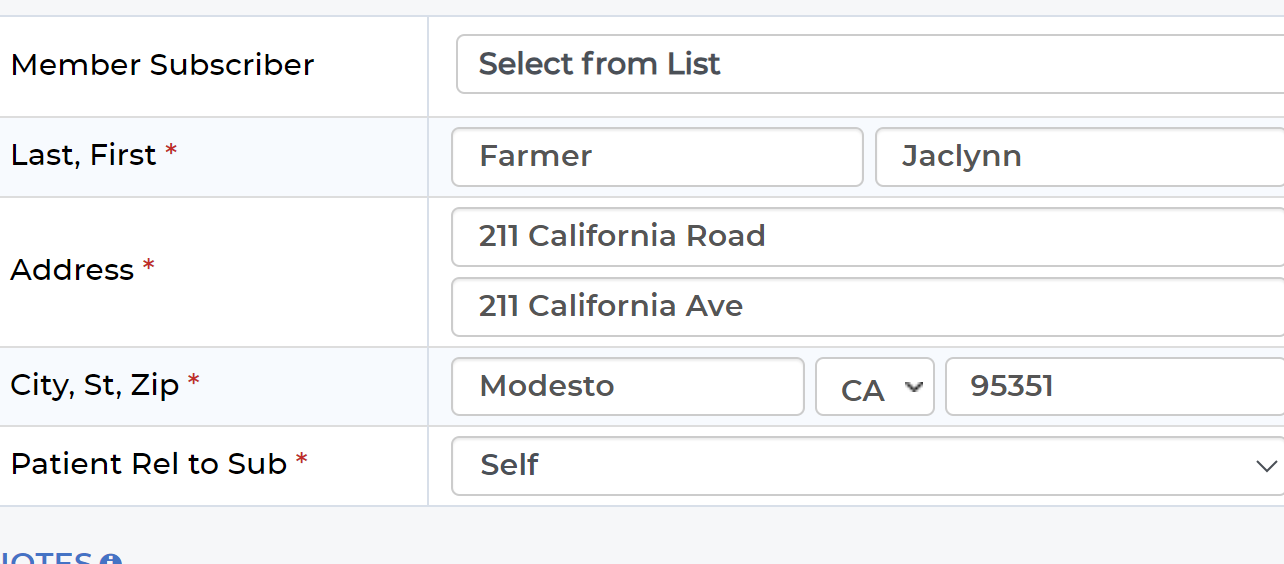Click the zip code field 95351

pyautogui.click(x=1115, y=386)
